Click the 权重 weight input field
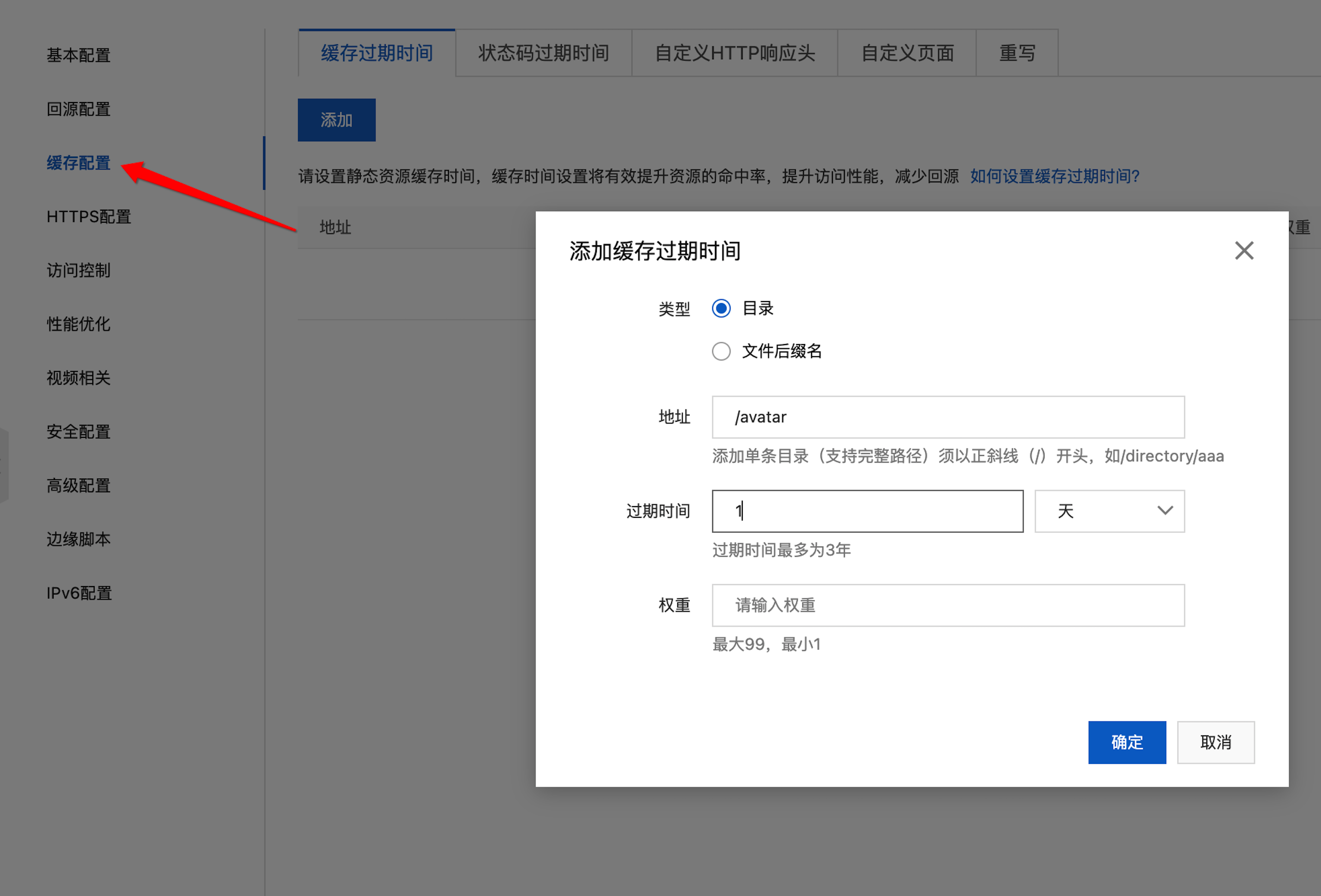This screenshot has height=896, width=1321. point(947,605)
